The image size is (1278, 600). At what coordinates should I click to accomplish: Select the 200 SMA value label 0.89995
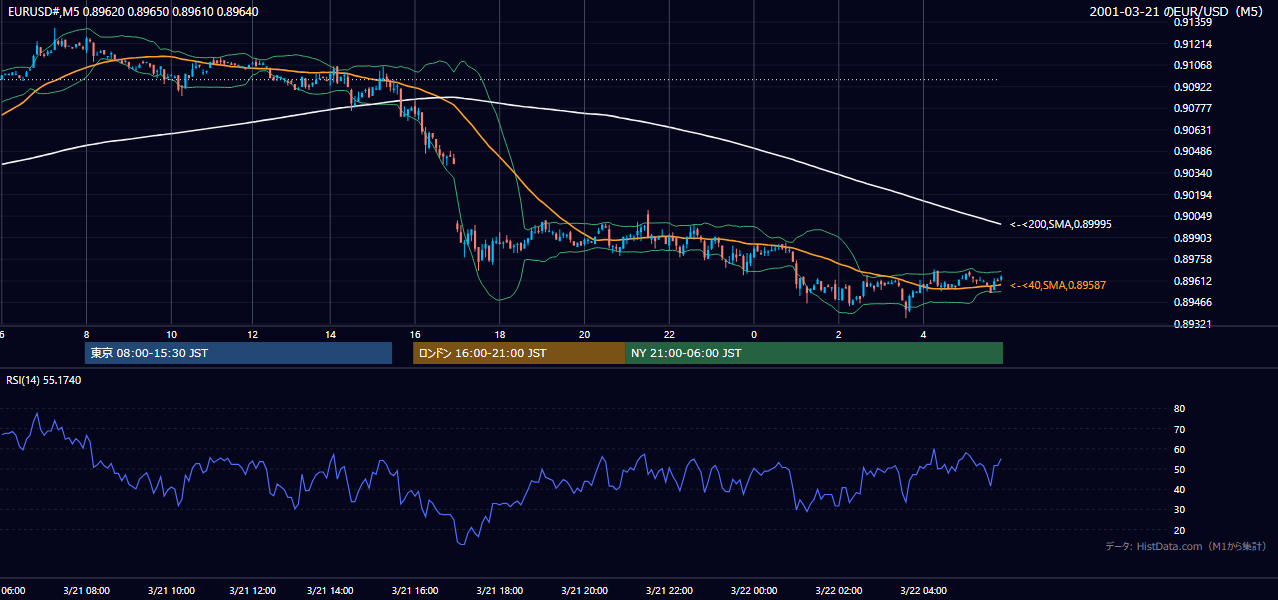(x=1061, y=225)
